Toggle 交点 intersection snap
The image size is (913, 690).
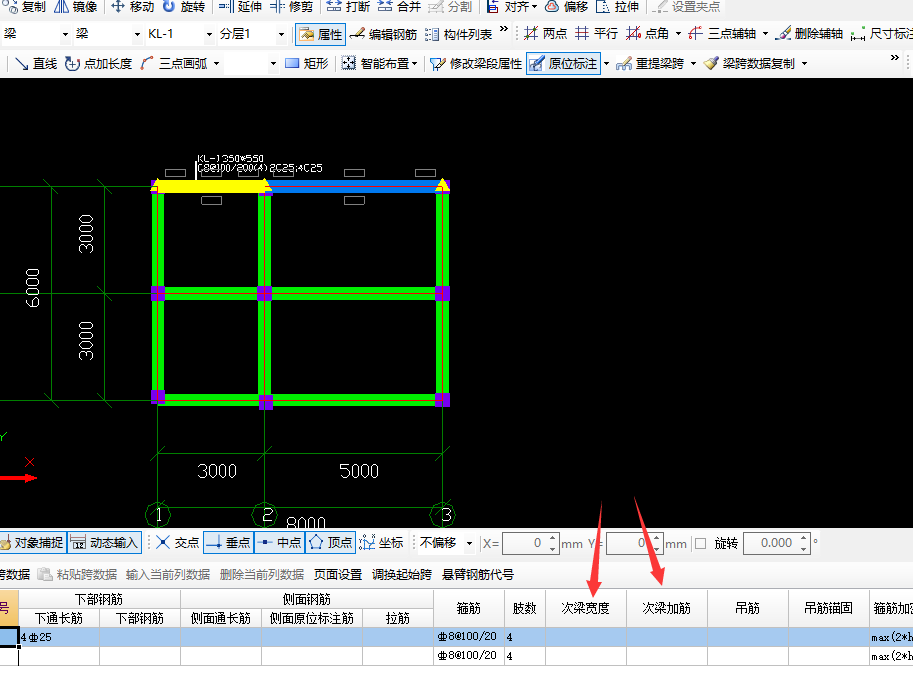pyautogui.click(x=177, y=543)
